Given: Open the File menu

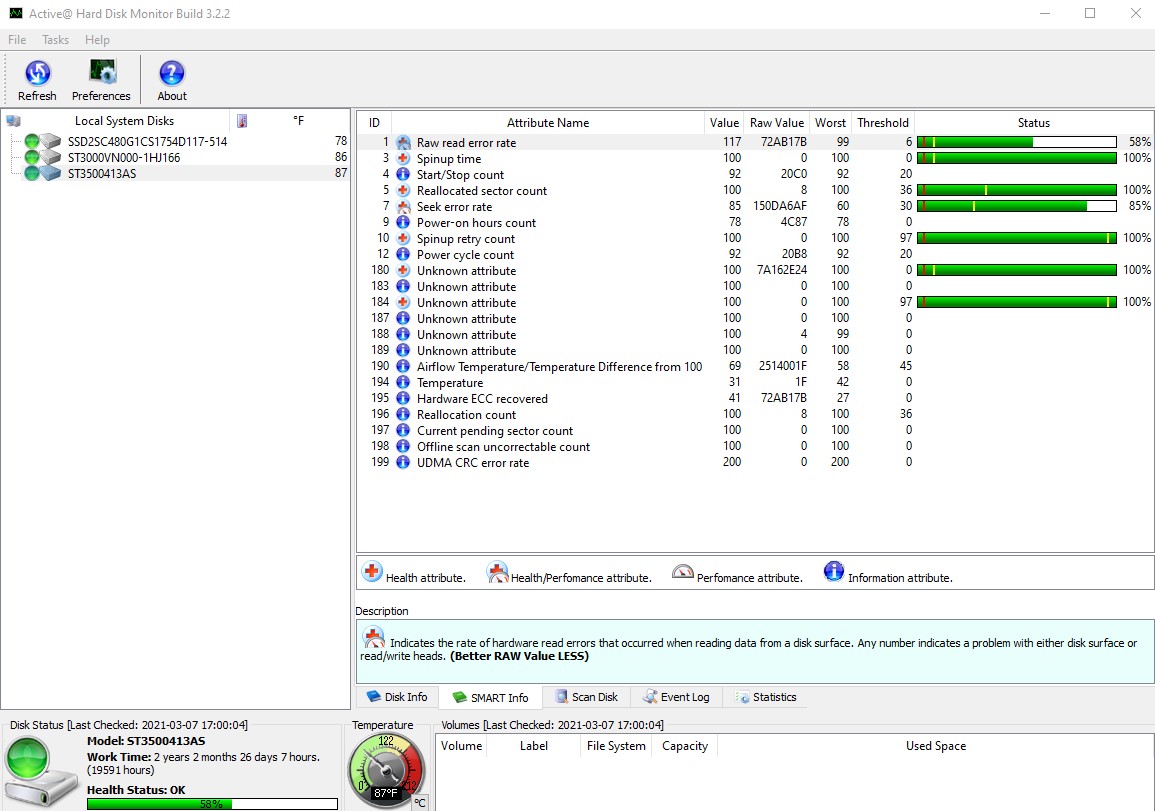Looking at the screenshot, I should point(17,40).
